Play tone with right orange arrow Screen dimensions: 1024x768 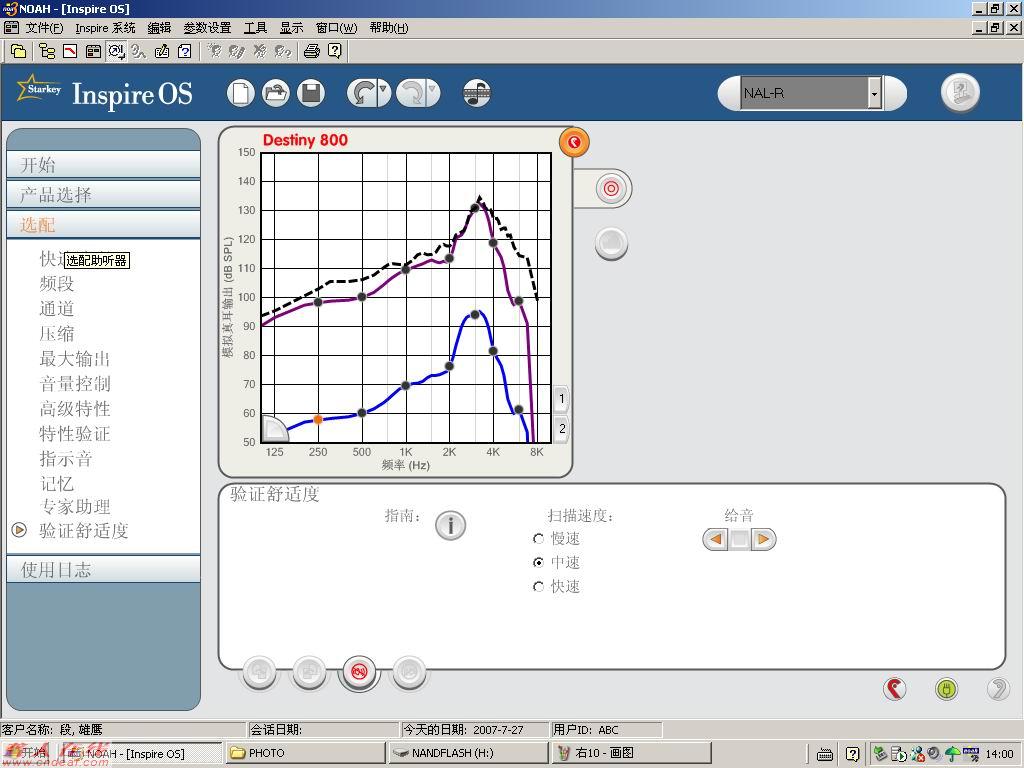click(763, 539)
